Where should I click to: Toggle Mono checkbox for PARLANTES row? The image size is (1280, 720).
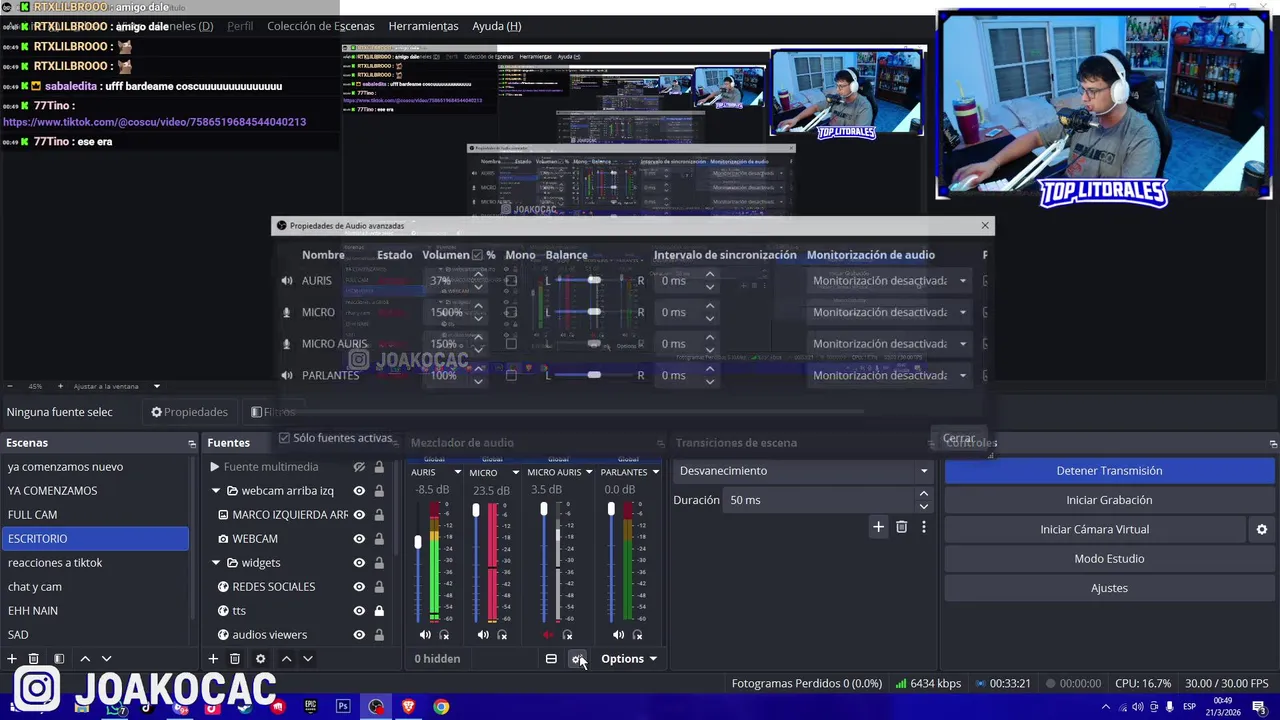tap(511, 376)
